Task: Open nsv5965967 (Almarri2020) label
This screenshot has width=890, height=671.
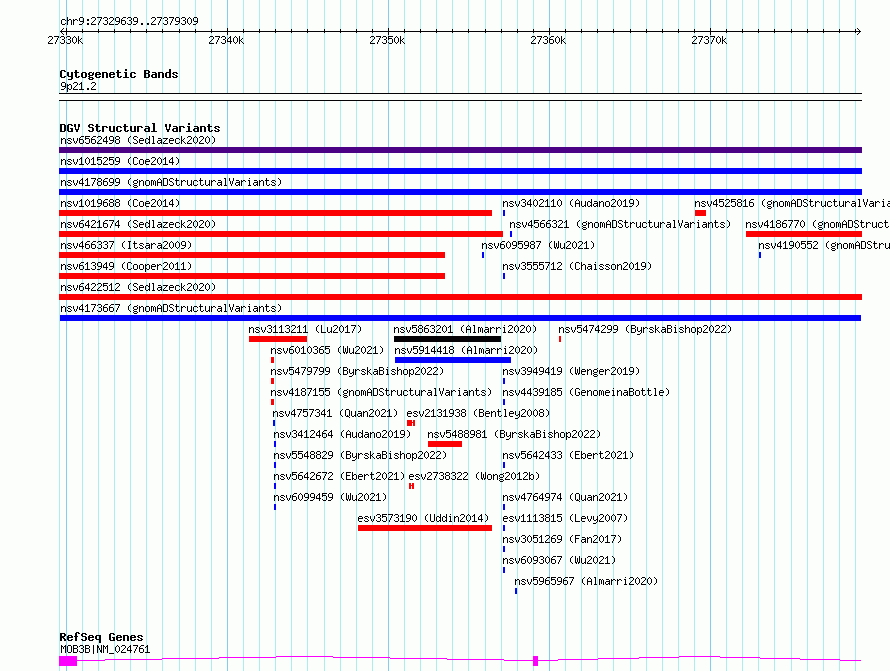Action: [x=586, y=581]
